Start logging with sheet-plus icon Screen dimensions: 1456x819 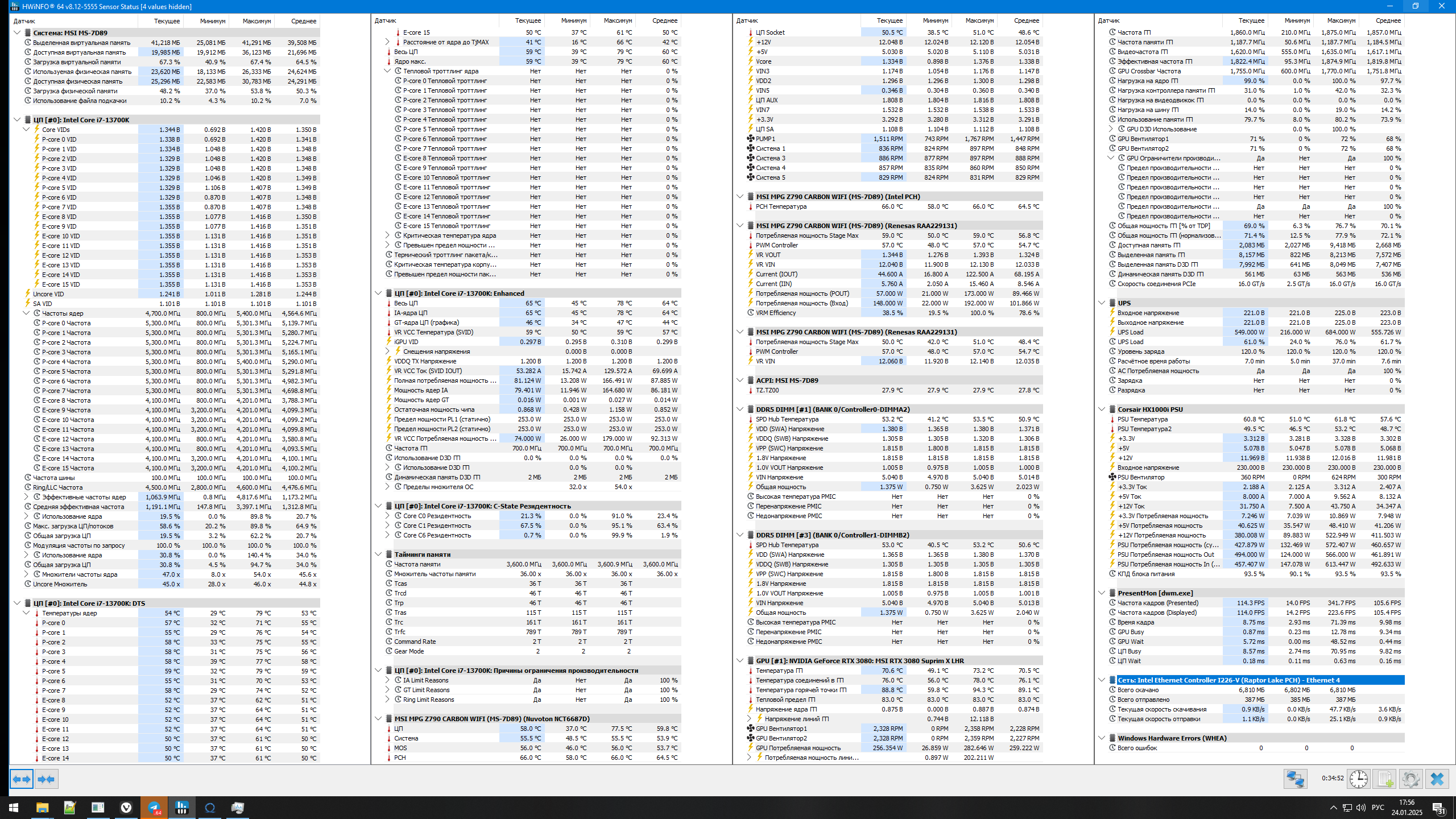pos(1384,779)
